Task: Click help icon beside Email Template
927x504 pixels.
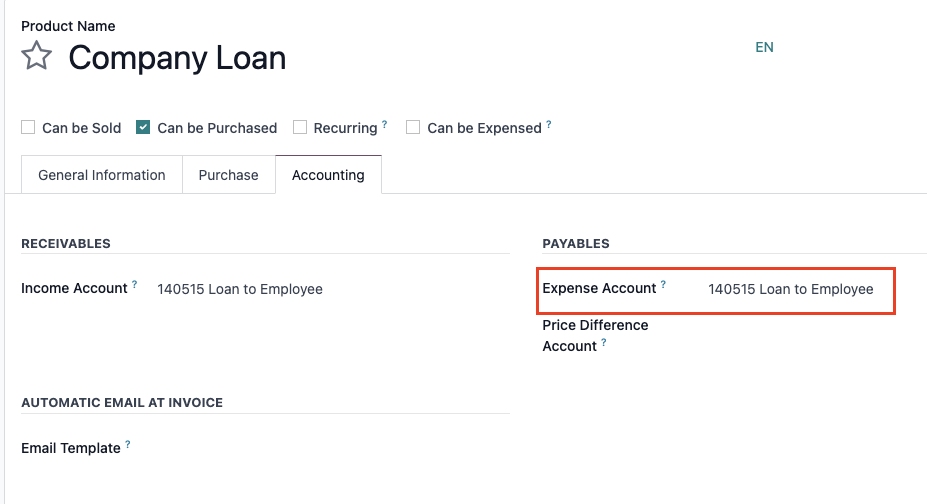Action: (128, 444)
